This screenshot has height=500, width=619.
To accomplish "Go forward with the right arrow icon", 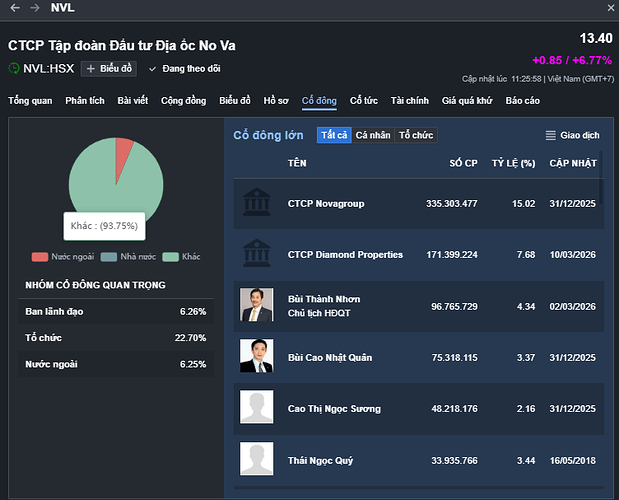I will [35, 8].
